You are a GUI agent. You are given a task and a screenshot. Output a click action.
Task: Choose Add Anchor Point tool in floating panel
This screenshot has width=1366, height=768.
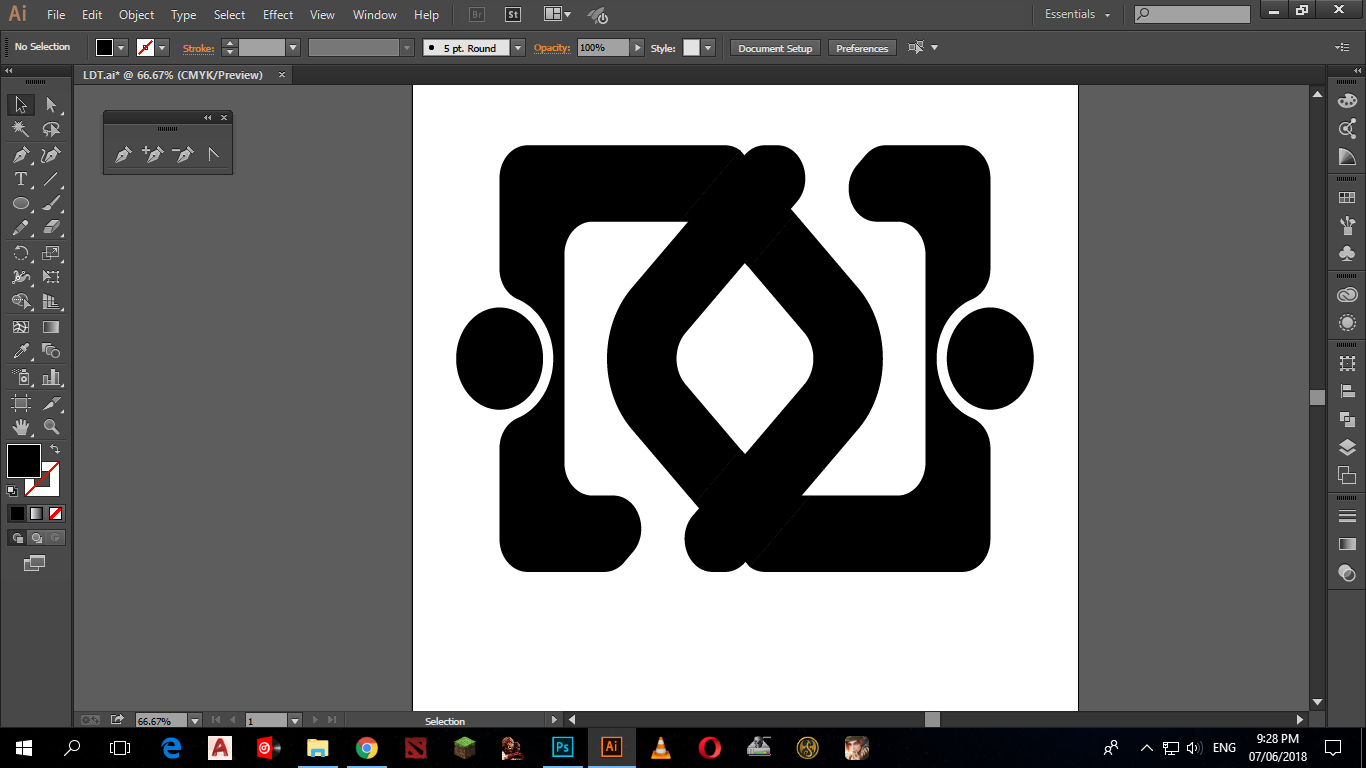pyautogui.click(x=153, y=155)
